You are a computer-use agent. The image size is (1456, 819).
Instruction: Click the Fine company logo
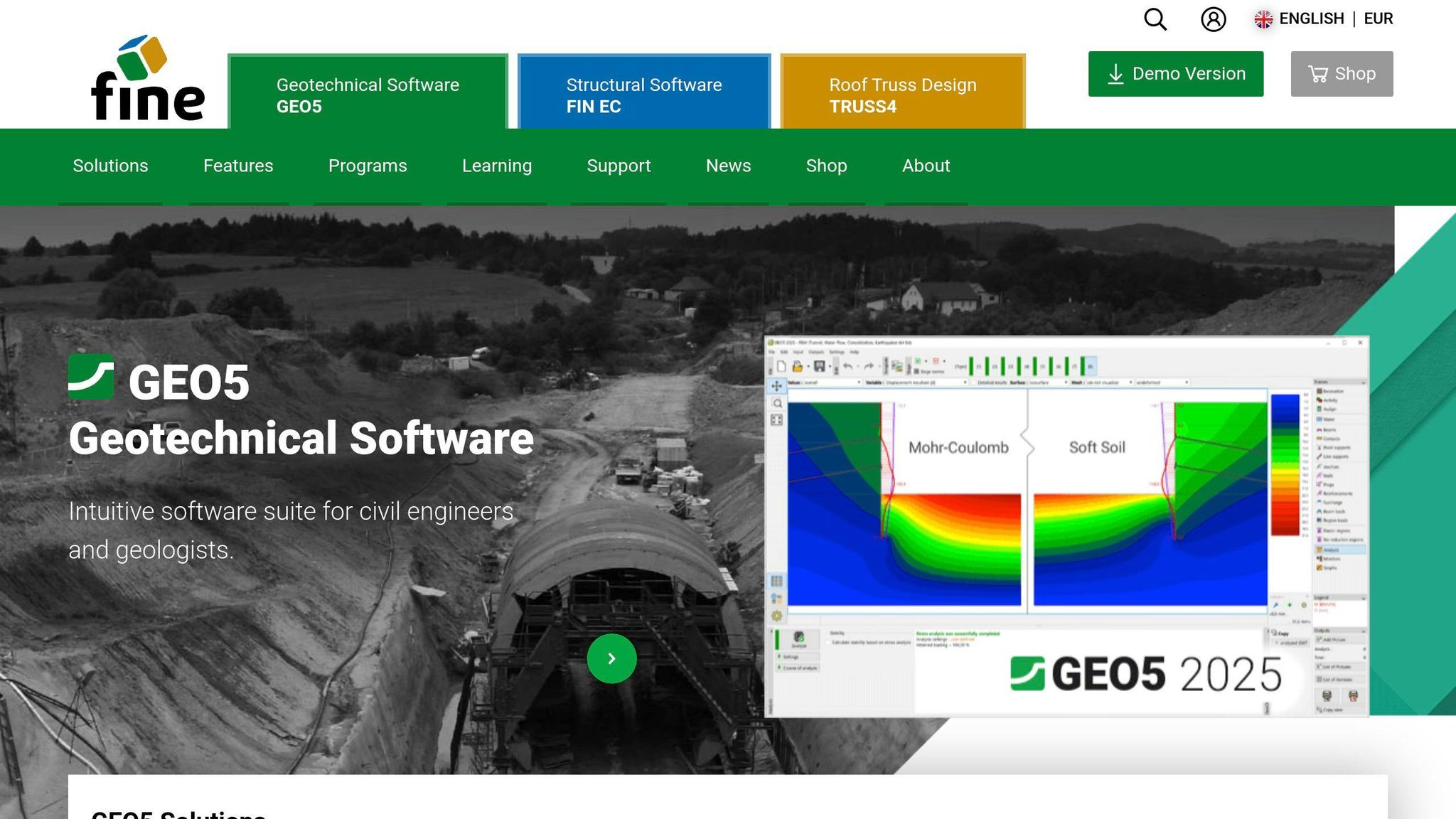click(x=148, y=78)
